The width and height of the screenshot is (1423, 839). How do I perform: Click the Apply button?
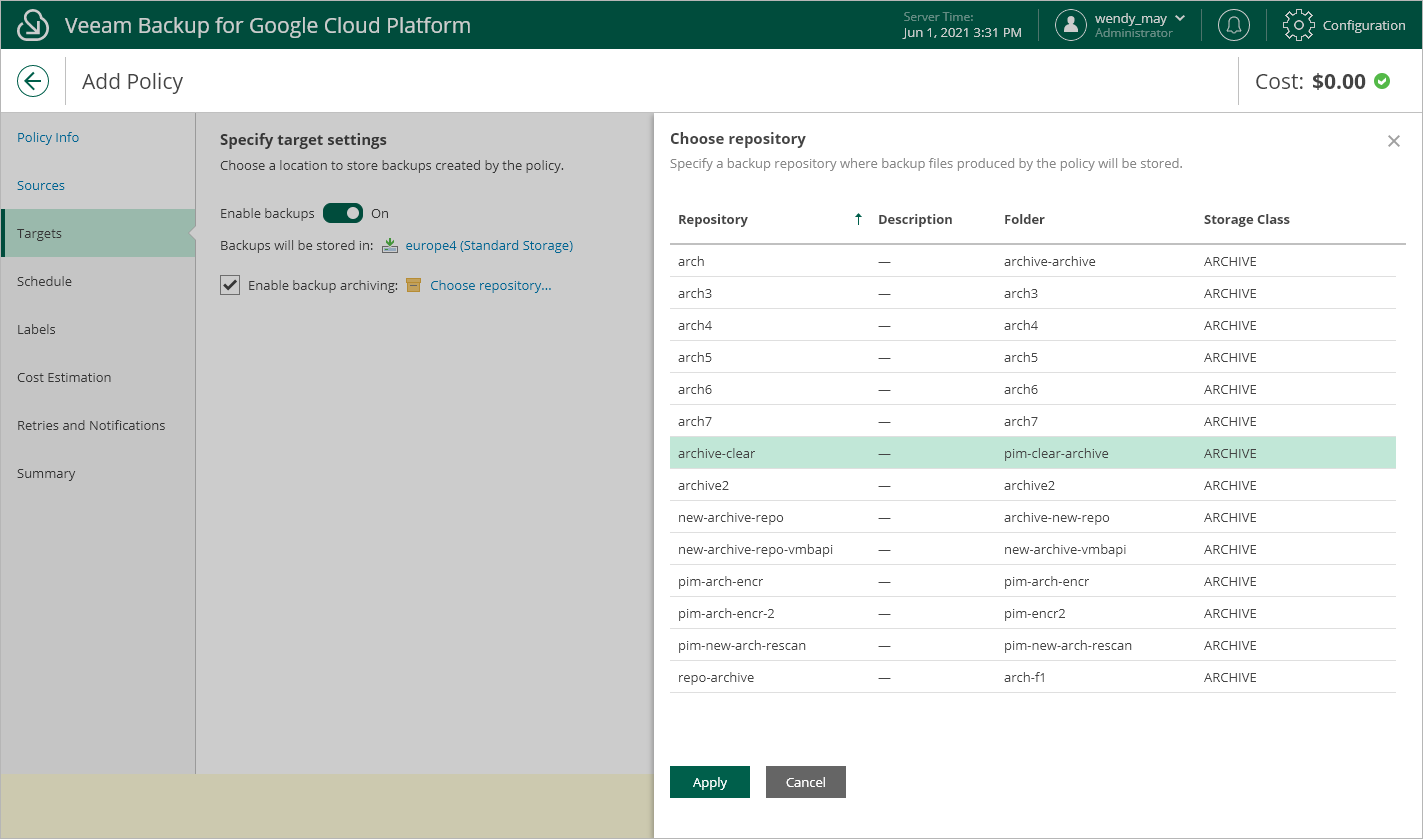point(710,782)
